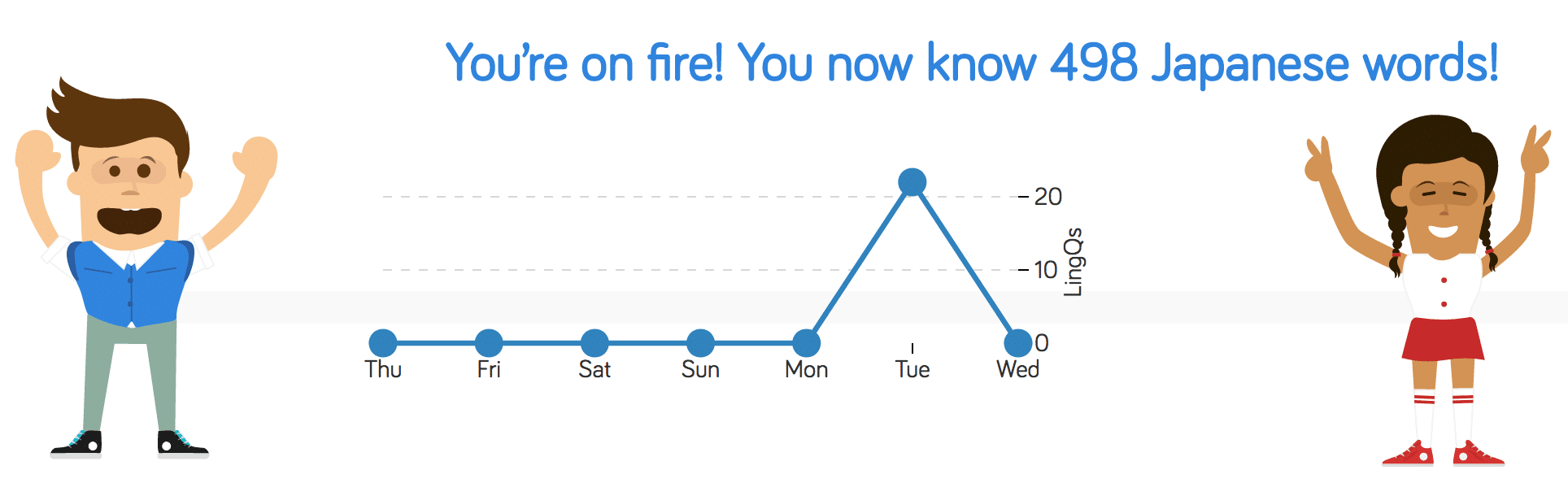Screen dimensions: 1568x483
Task: Click the 20 value axis label
Action: (1048, 197)
